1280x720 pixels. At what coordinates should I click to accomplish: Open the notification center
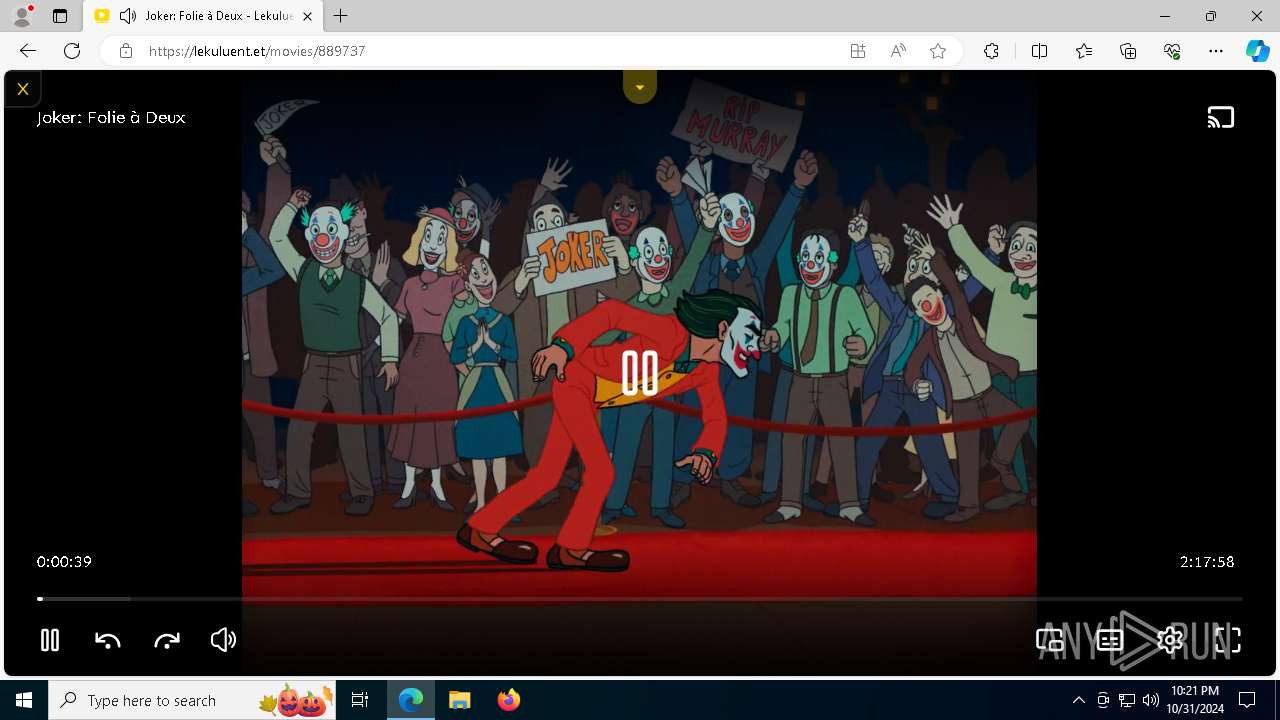coord(1247,700)
